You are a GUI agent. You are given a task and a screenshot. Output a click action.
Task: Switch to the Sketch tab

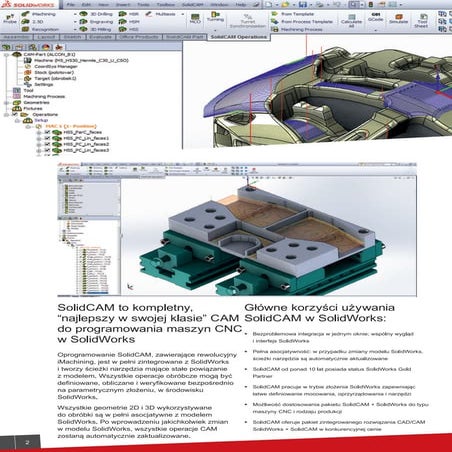72,37
